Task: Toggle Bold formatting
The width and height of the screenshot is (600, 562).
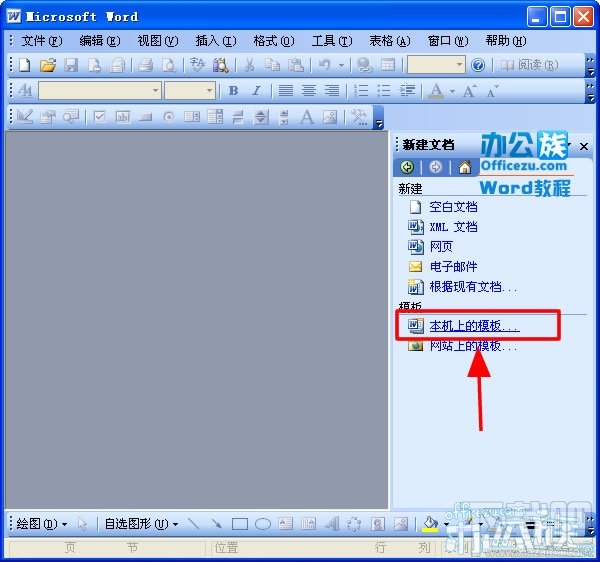Action: pyautogui.click(x=233, y=91)
